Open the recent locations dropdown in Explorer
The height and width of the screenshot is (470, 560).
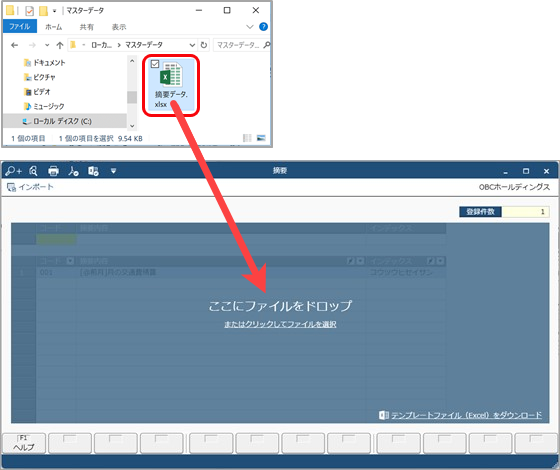(47, 45)
